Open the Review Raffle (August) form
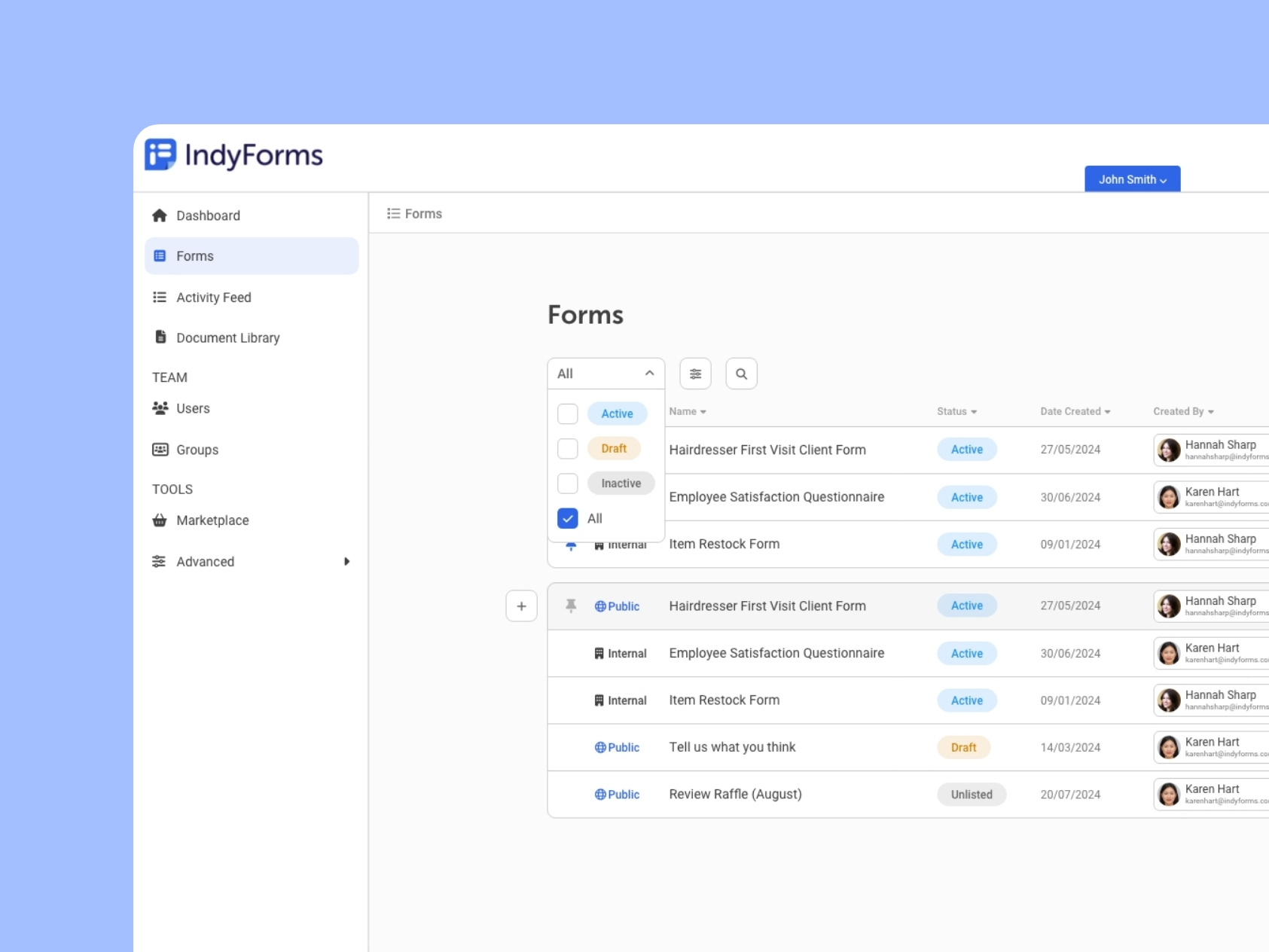This screenshot has width=1269, height=952. pyautogui.click(x=735, y=794)
